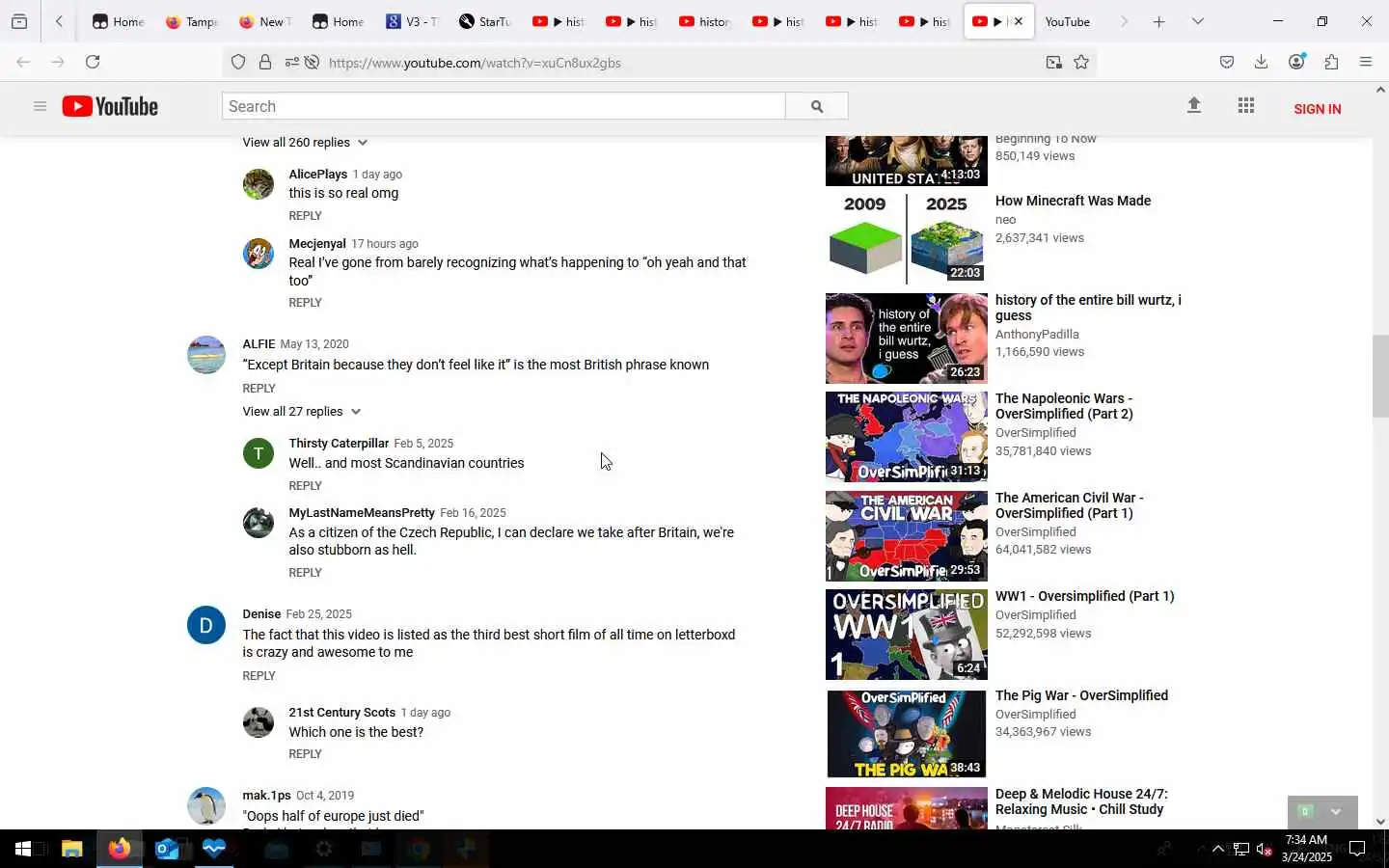The width and height of the screenshot is (1389, 868).
Task: Open the Firefox downloads icon
Action: point(1262,63)
